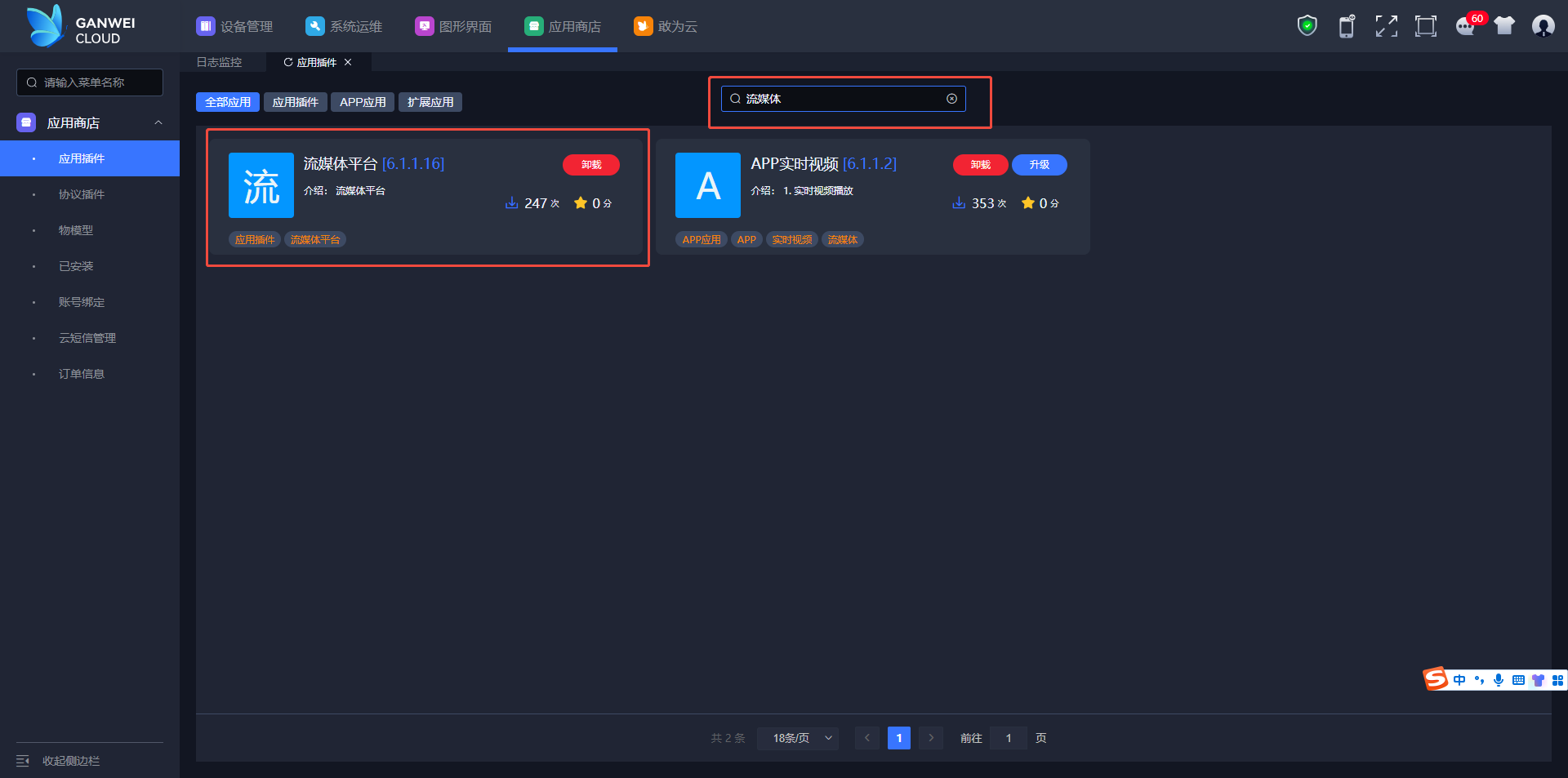Click the 实时视频 tag

[x=792, y=239]
